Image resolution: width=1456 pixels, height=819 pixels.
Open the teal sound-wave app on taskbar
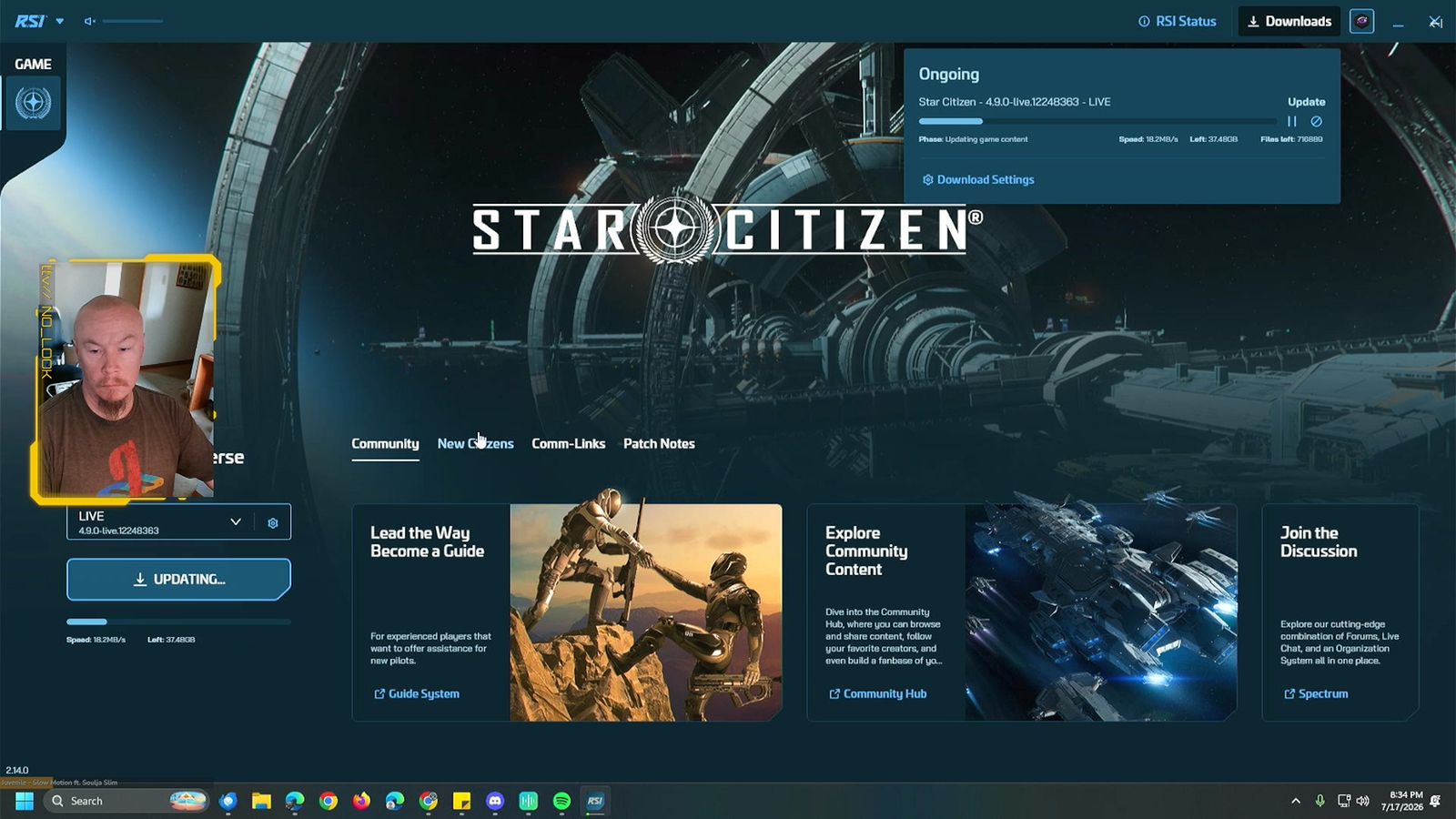(529, 801)
